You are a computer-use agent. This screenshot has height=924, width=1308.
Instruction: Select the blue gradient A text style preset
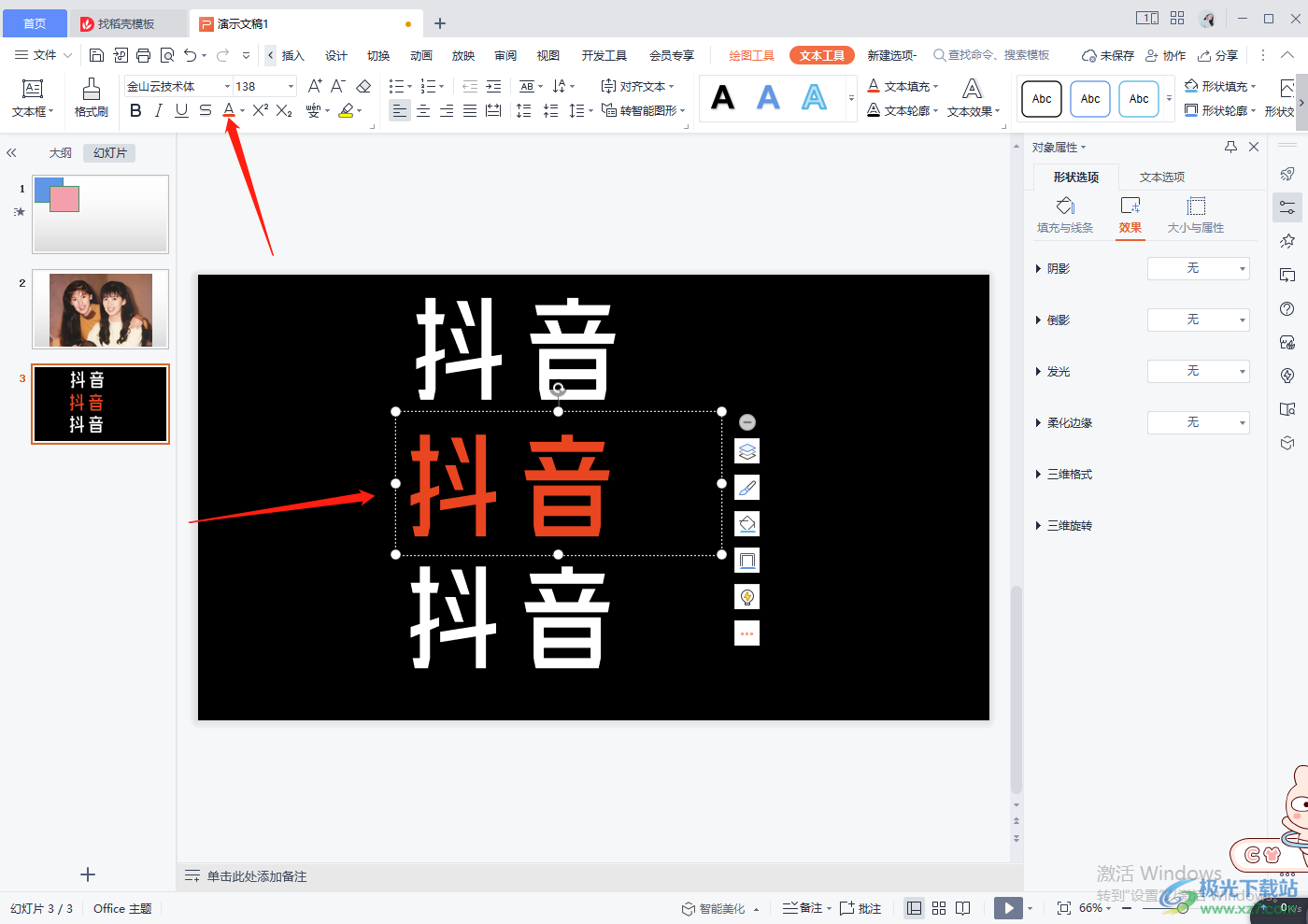coord(769,97)
